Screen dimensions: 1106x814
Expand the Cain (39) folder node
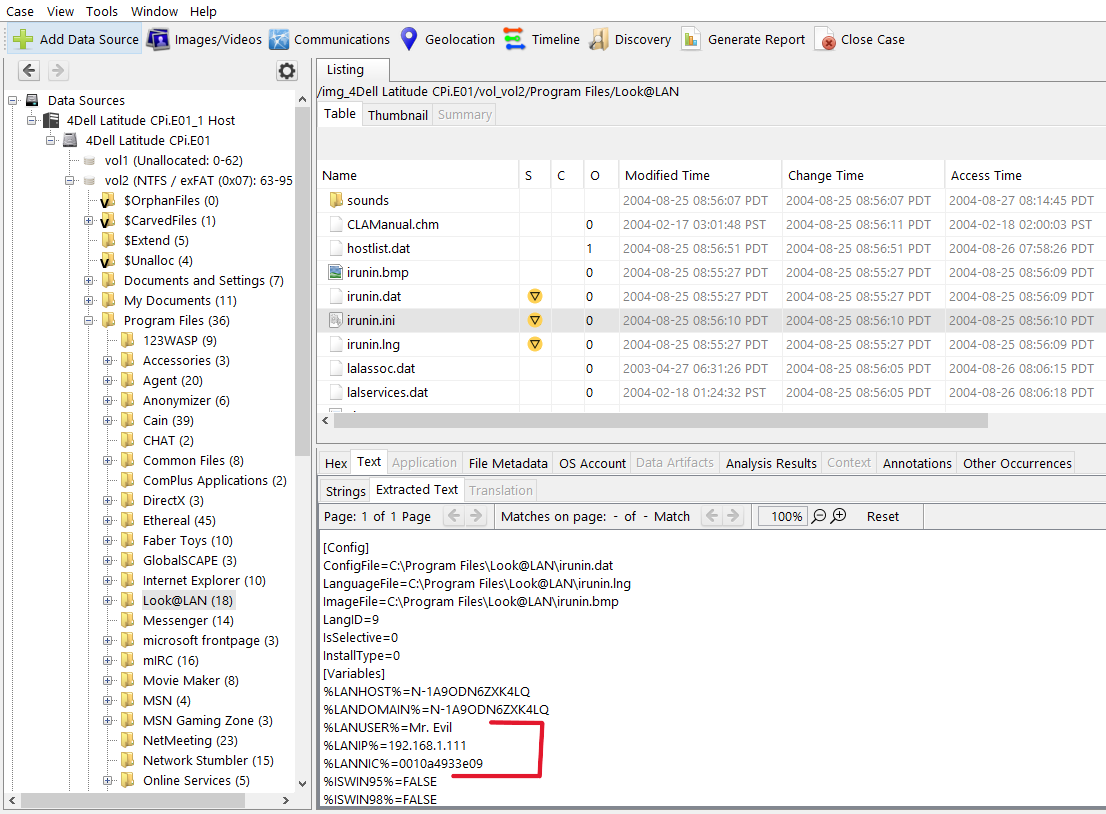[x=108, y=421]
